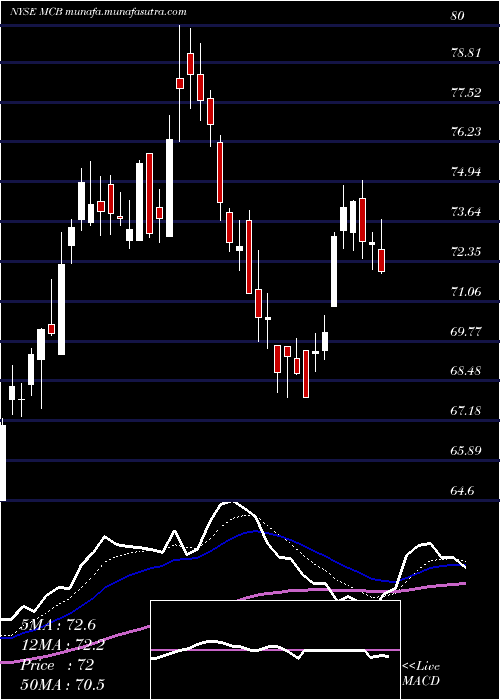
Task: Click the 64.6 price axis label
Action: [x=462, y=491]
